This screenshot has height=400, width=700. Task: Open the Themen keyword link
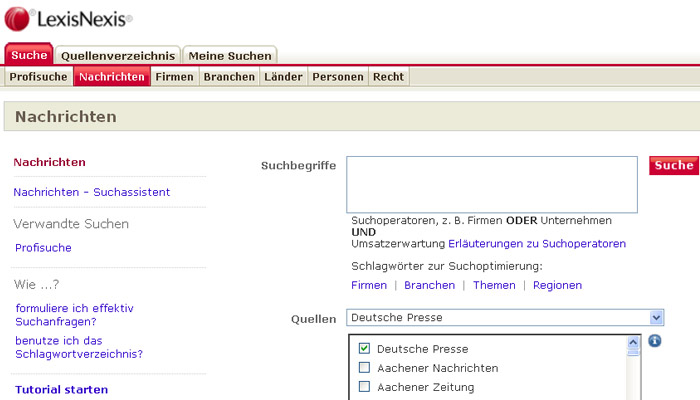tap(494, 285)
